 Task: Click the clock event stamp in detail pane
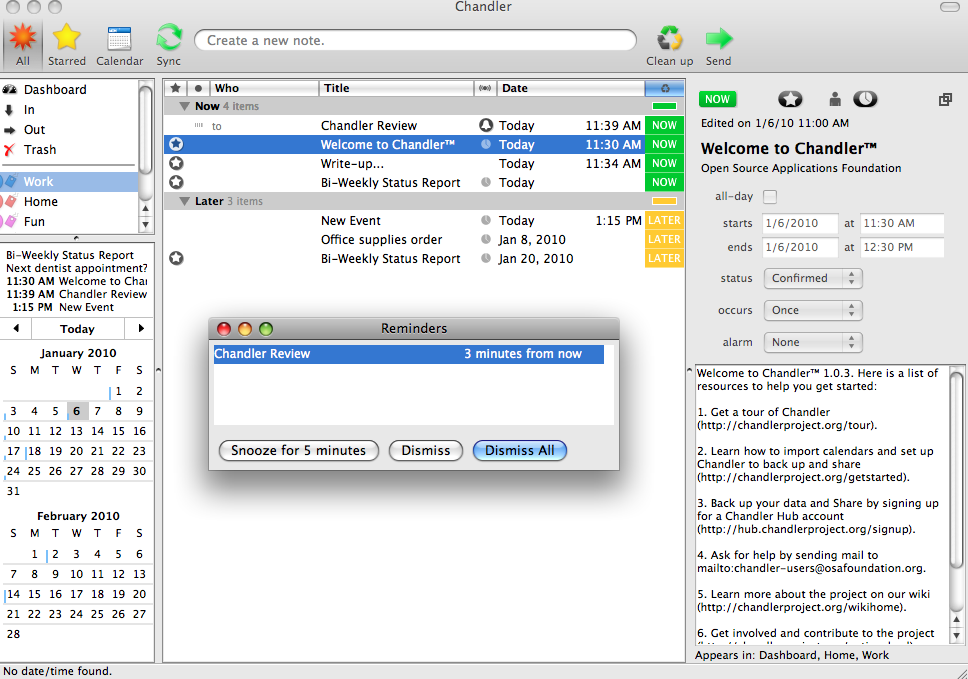(865, 99)
